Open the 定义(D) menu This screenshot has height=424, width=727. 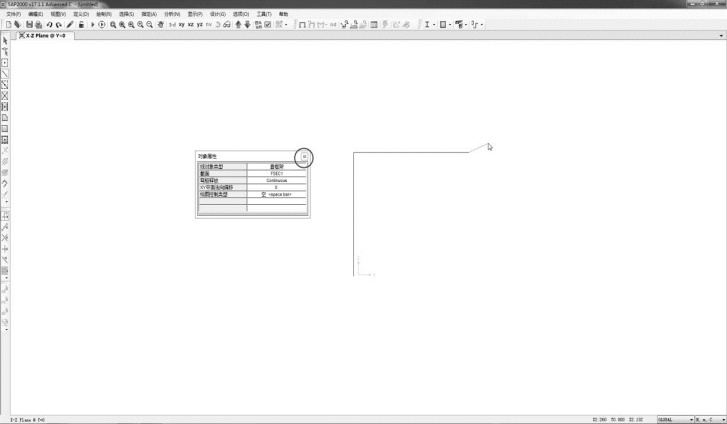coord(81,14)
